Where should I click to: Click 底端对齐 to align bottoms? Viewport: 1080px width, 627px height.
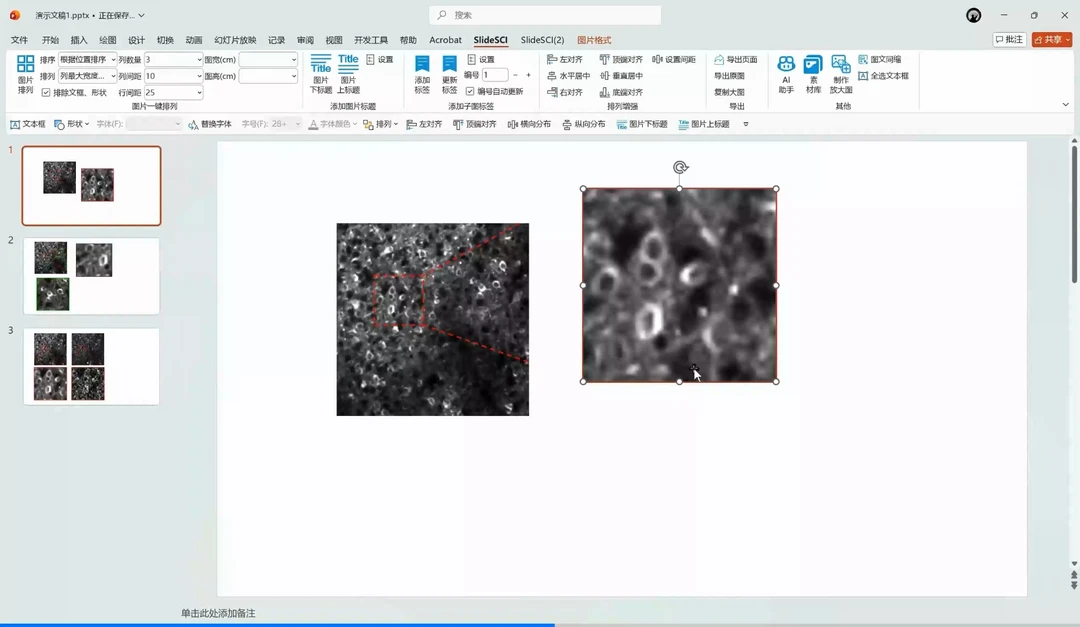[621, 92]
